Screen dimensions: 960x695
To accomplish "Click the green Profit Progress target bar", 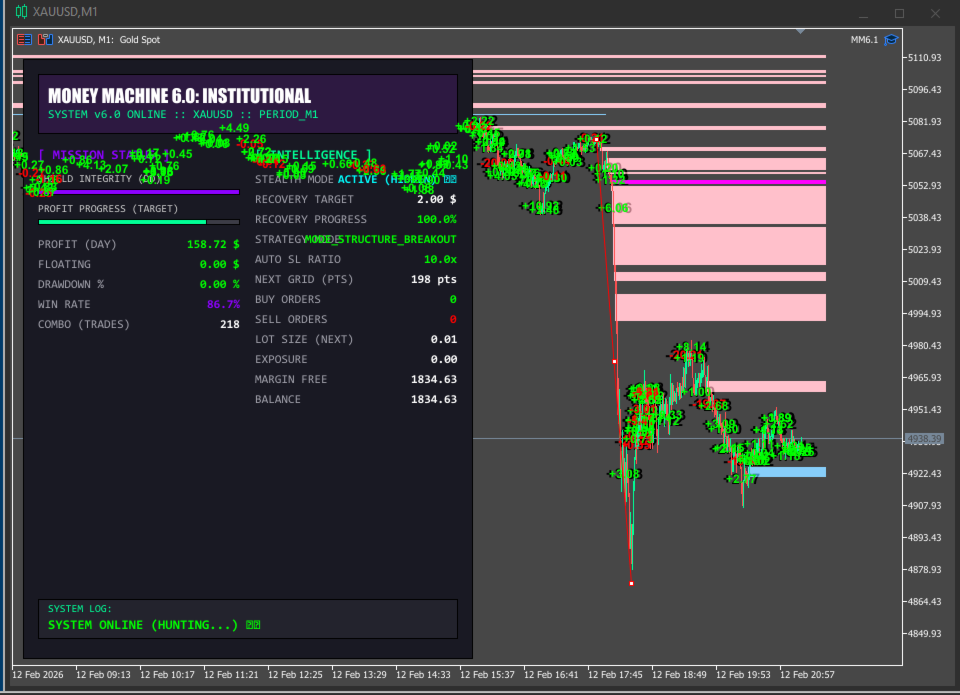I will [139, 222].
